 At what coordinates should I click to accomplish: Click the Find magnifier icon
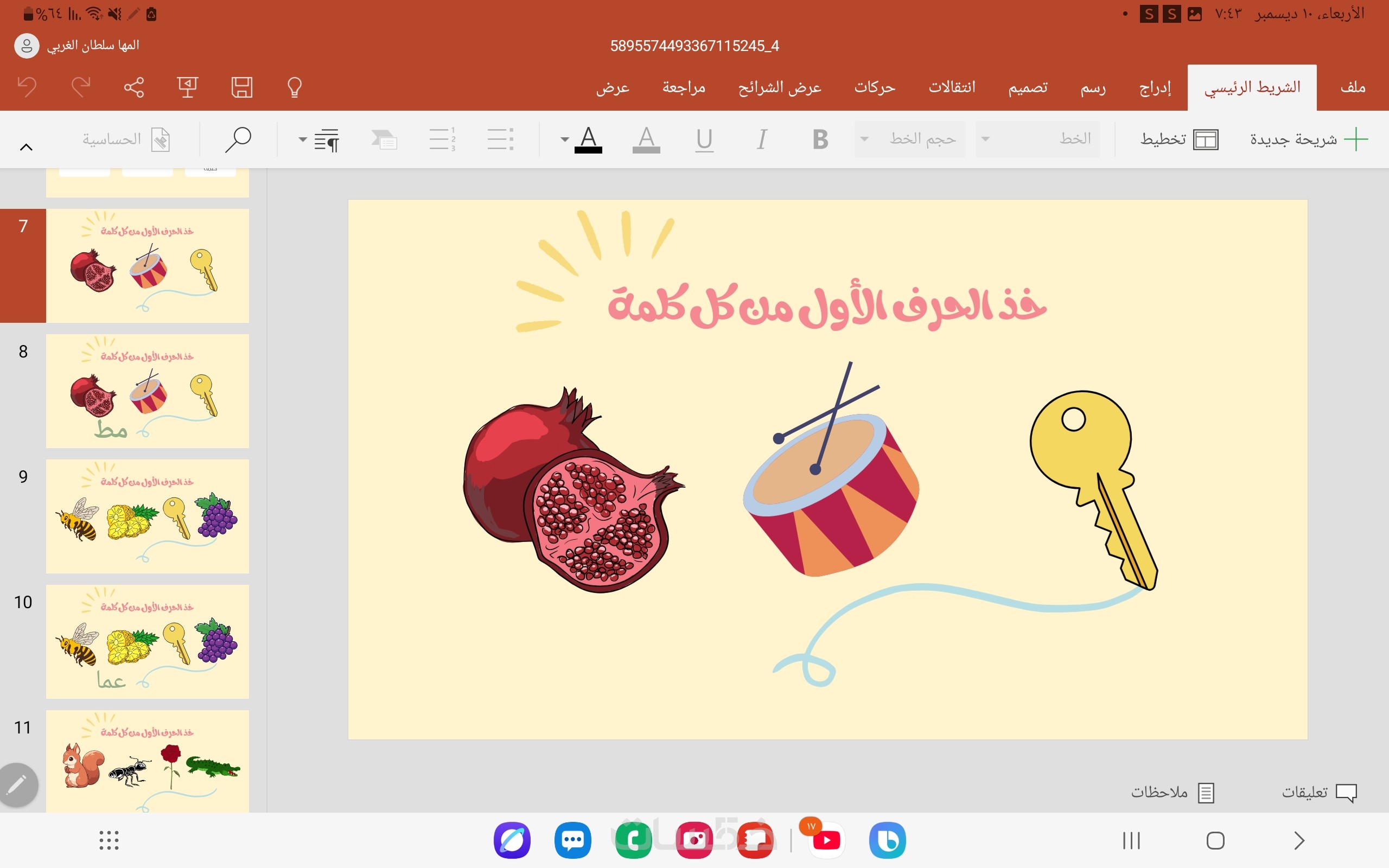pos(238,139)
